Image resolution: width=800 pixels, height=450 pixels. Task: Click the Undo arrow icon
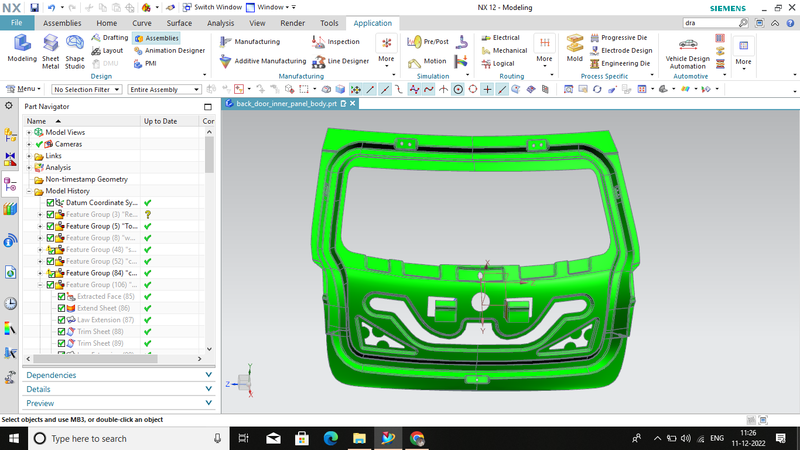(x=51, y=8)
